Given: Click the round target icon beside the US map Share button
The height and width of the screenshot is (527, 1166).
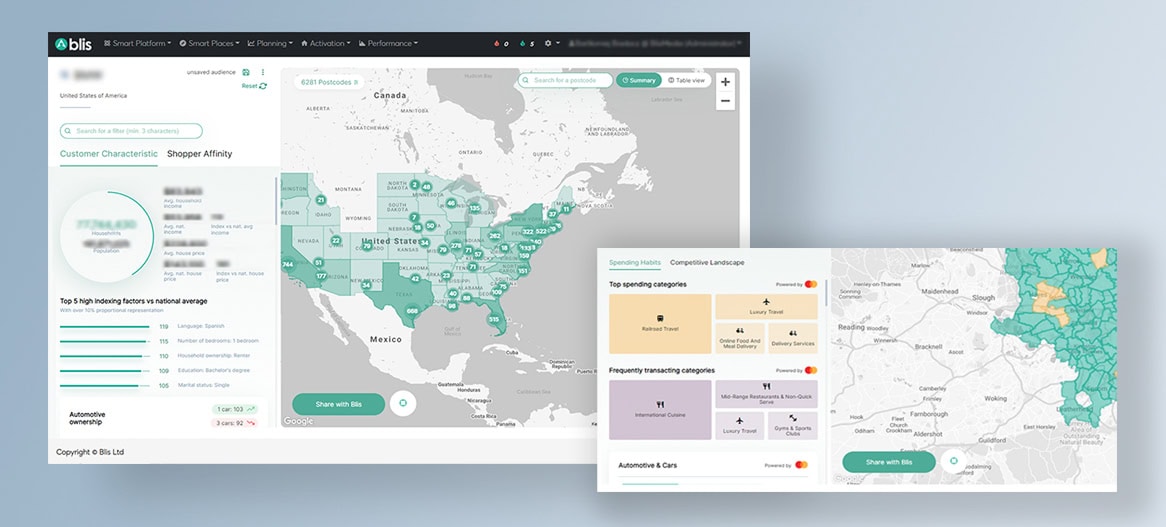Looking at the screenshot, I should point(402,404).
